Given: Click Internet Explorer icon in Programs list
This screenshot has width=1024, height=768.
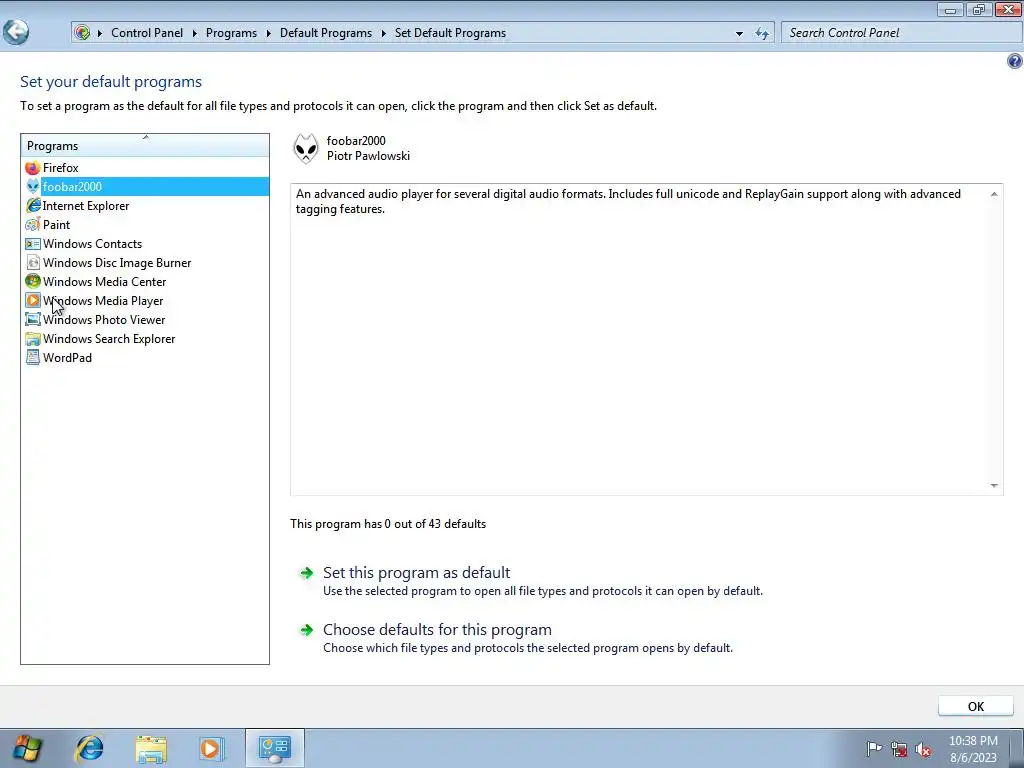Looking at the screenshot, I should (33, 206).
